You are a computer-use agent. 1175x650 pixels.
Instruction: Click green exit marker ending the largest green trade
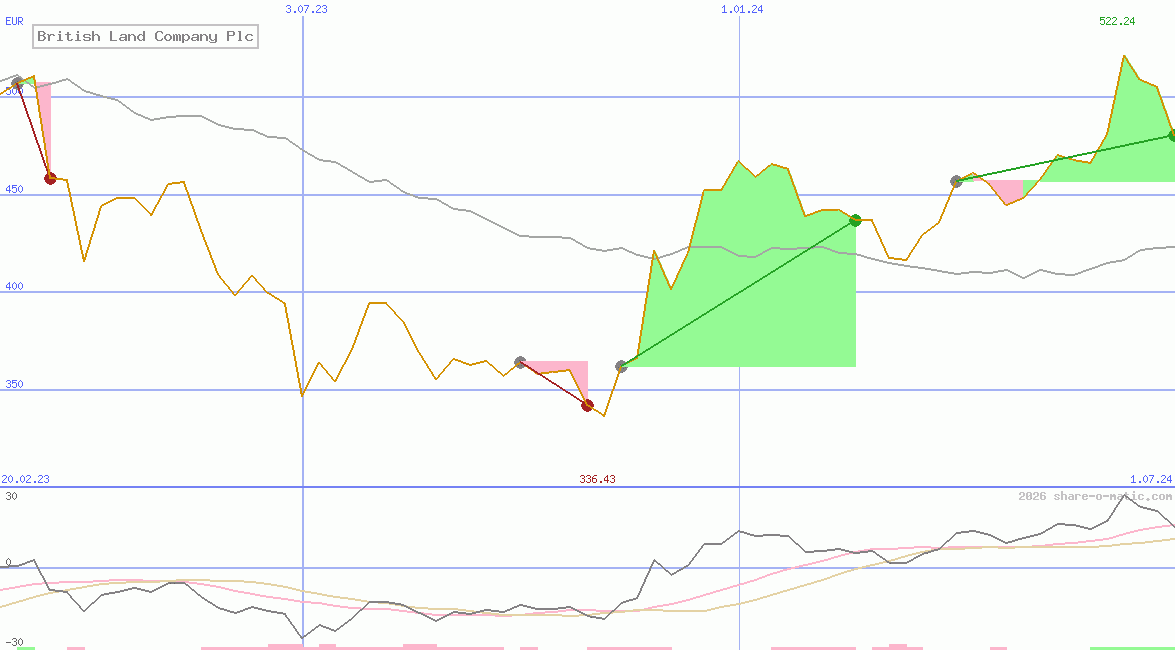855,221
